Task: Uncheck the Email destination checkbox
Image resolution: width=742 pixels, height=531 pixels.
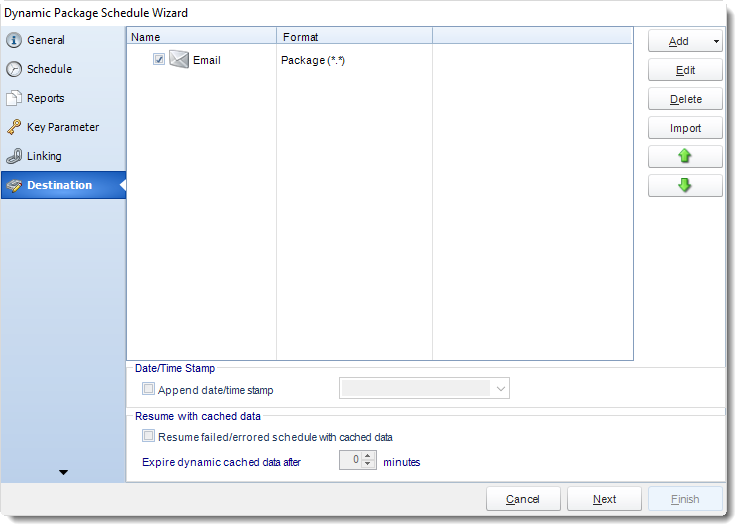Action: pos(159,59)
